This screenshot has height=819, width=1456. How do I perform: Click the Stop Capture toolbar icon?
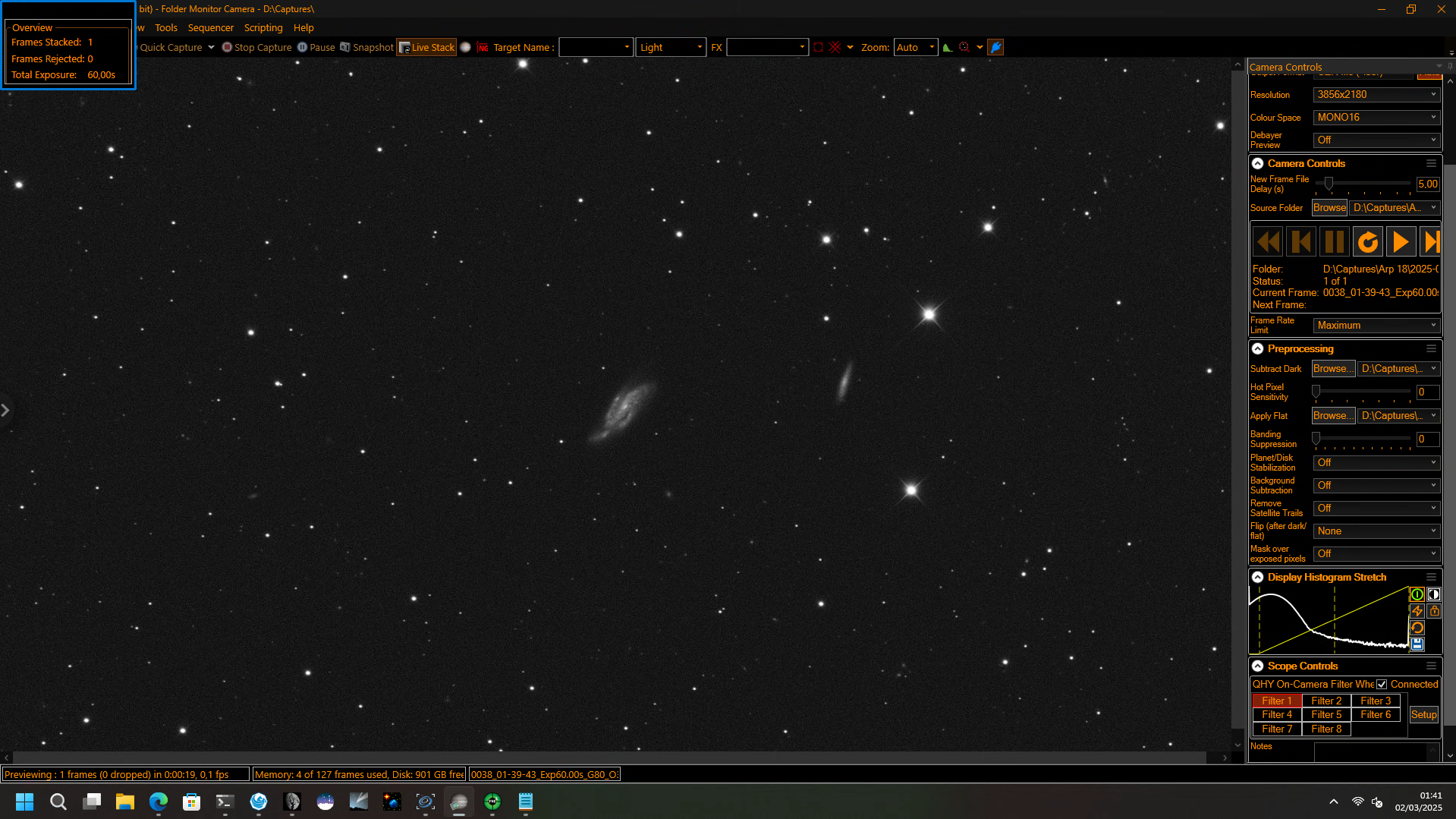227,47
